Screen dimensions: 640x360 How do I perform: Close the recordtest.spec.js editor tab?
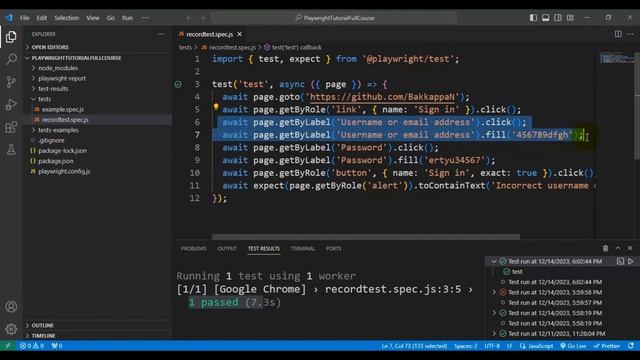tap(240, 34)
